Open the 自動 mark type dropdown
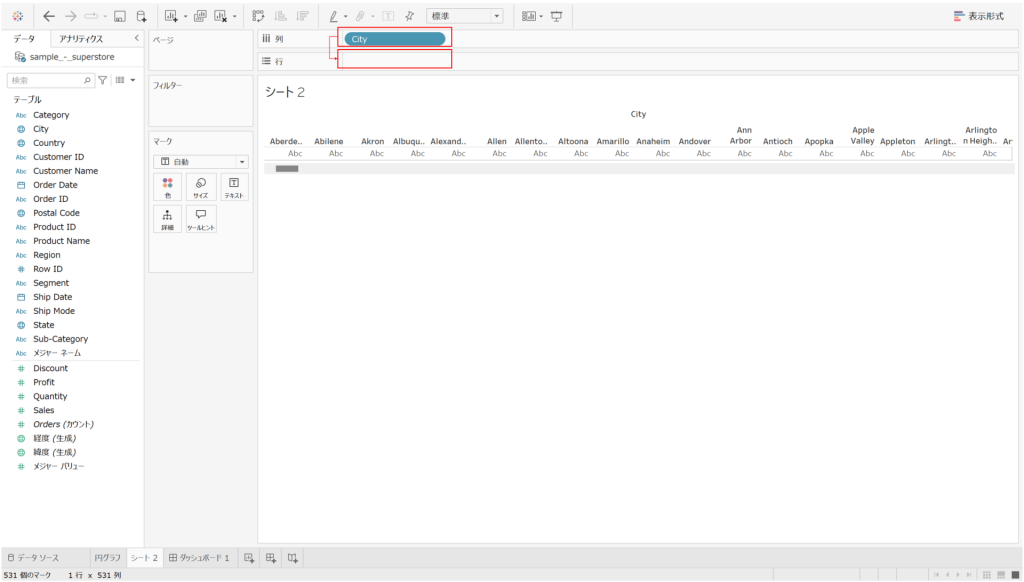The width and height of the screenshot is (1024, 582). point(201,161)
